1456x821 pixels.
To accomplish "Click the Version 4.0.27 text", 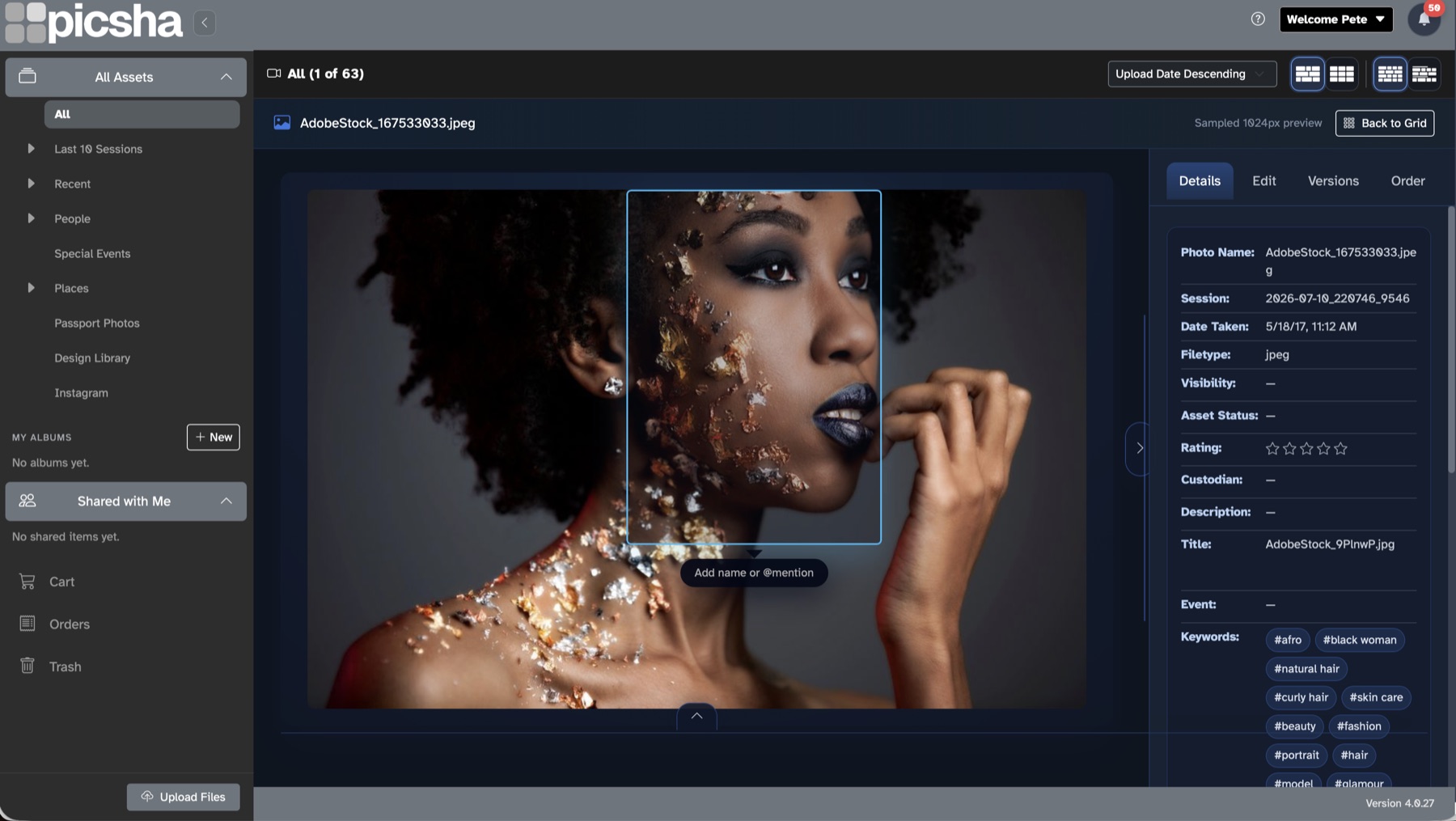I will (1399, 803).
